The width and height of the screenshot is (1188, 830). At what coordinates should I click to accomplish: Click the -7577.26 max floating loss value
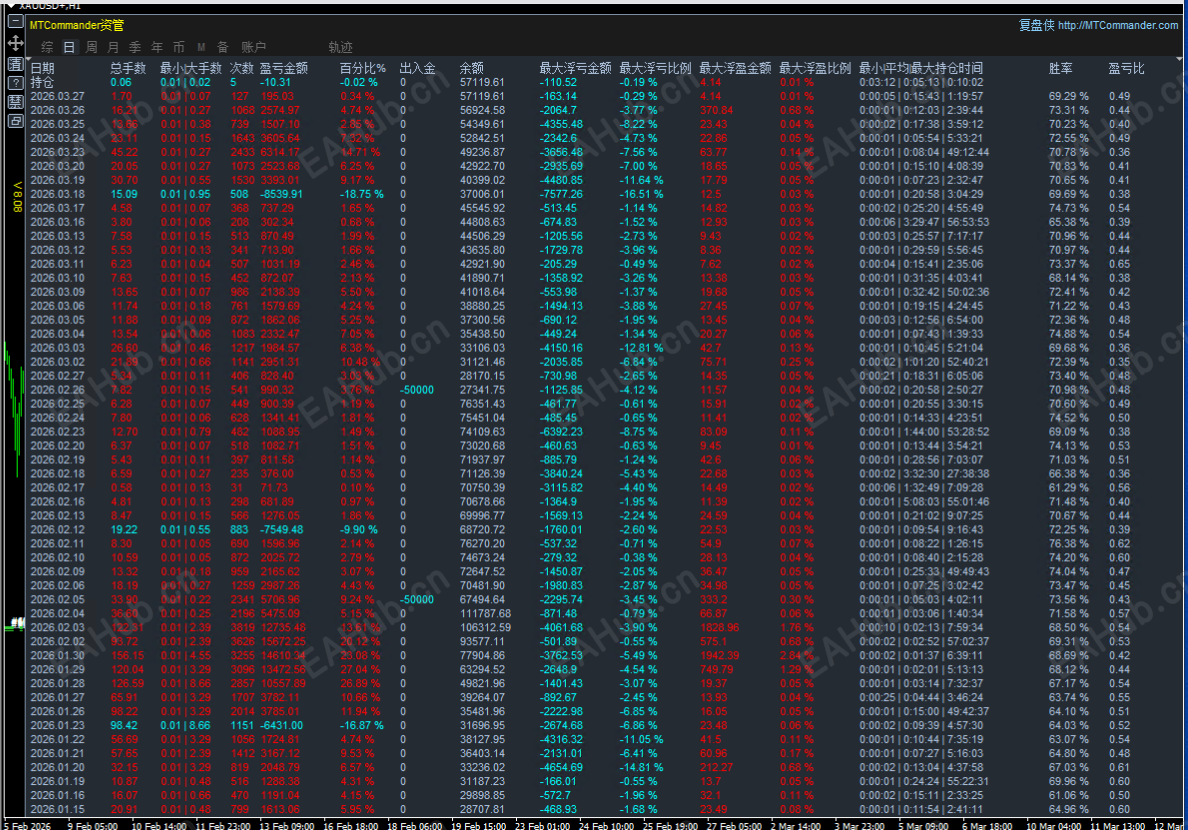point(561,194)
